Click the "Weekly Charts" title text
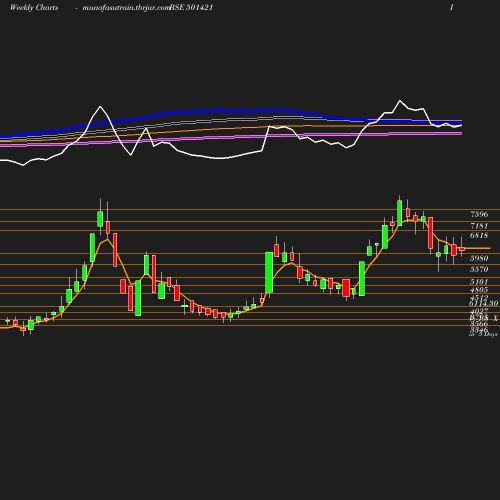This screenshot has width=500, height=500. [34, 7]
